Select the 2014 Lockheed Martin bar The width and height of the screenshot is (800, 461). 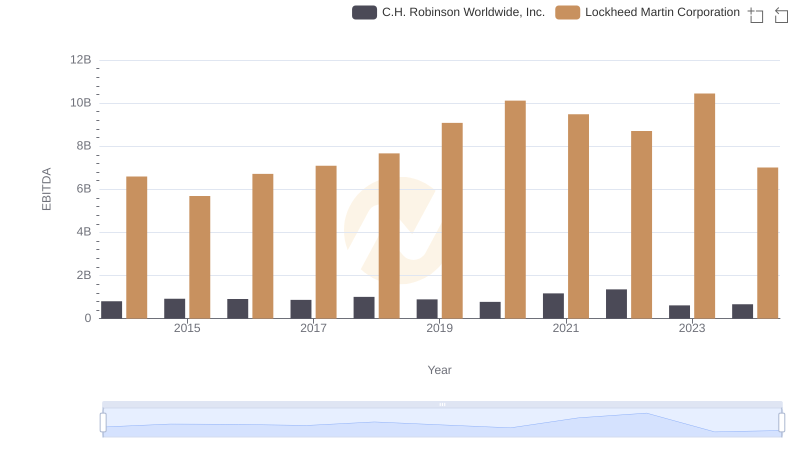(x=137, y=247)
